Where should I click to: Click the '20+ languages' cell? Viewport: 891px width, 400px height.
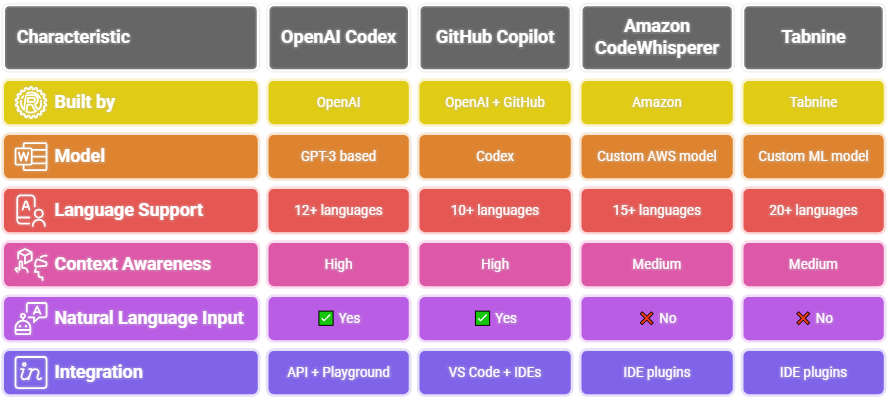point(814,210)
